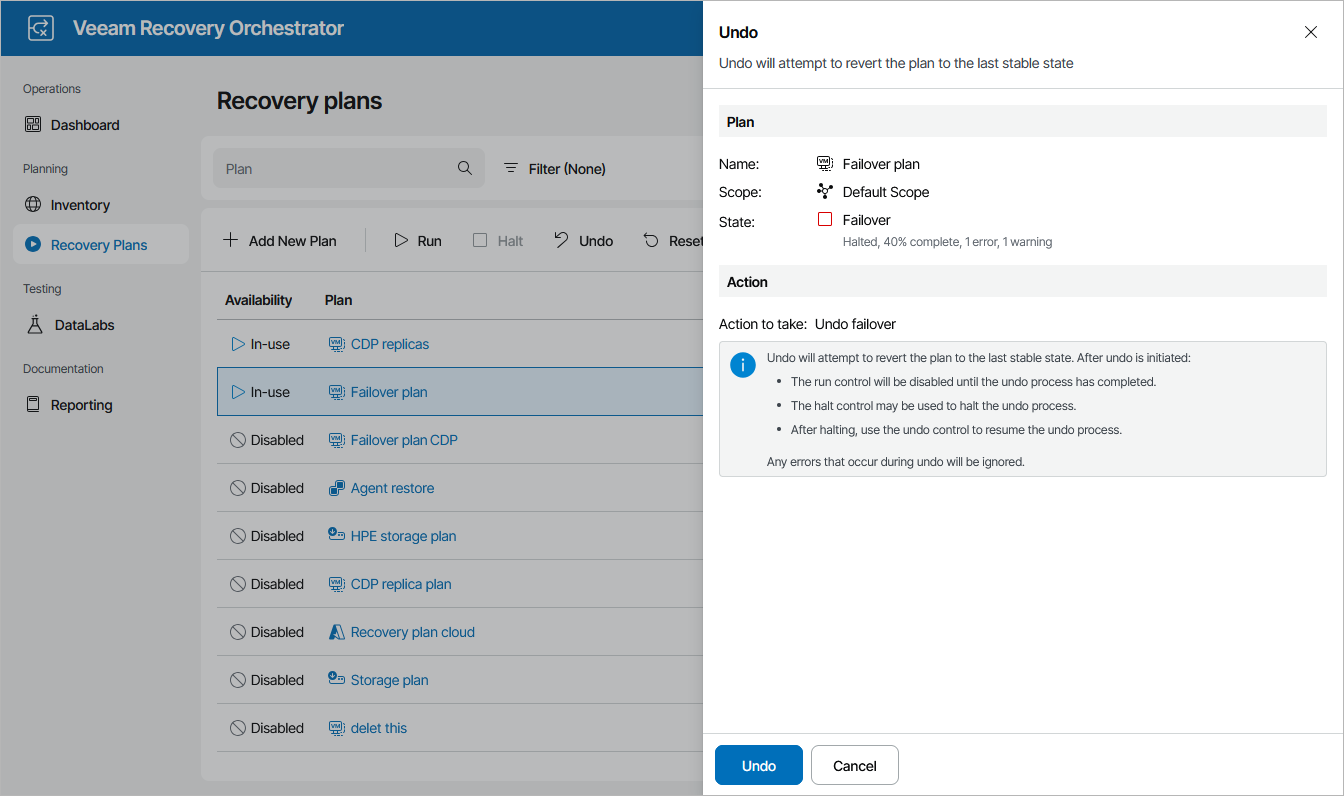Confirm with the blue Undo button
The width and height of the screenshot is (1344, 796).
(759, 766)
